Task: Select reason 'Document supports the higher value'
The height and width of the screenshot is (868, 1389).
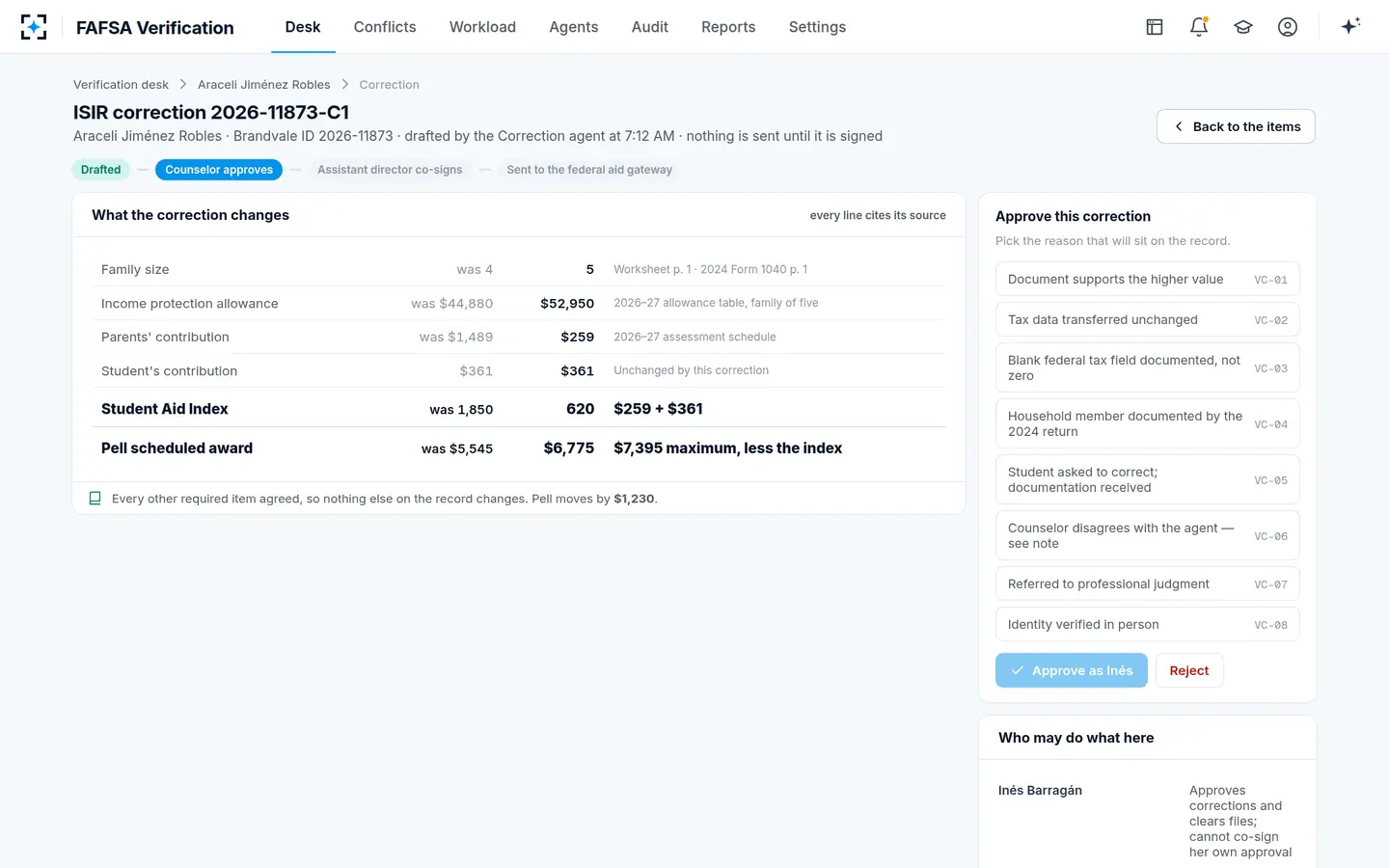Action: coord(1148,280)
